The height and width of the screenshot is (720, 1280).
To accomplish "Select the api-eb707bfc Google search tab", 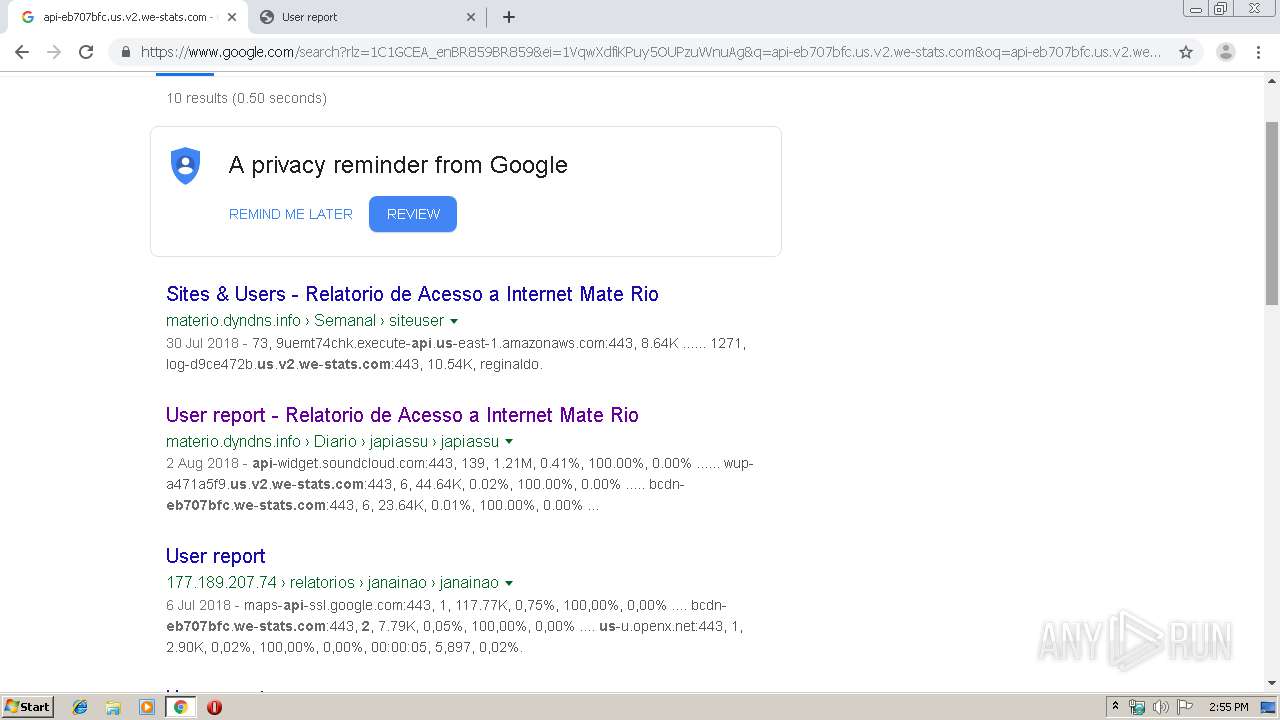I will tap(127, 17).
